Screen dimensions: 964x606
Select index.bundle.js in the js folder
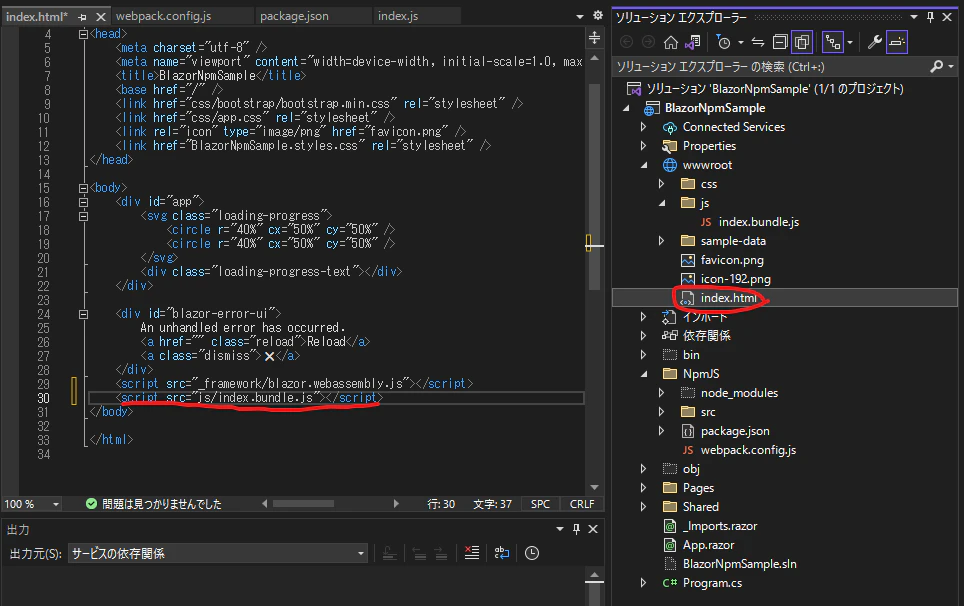[x=759, y=222]
